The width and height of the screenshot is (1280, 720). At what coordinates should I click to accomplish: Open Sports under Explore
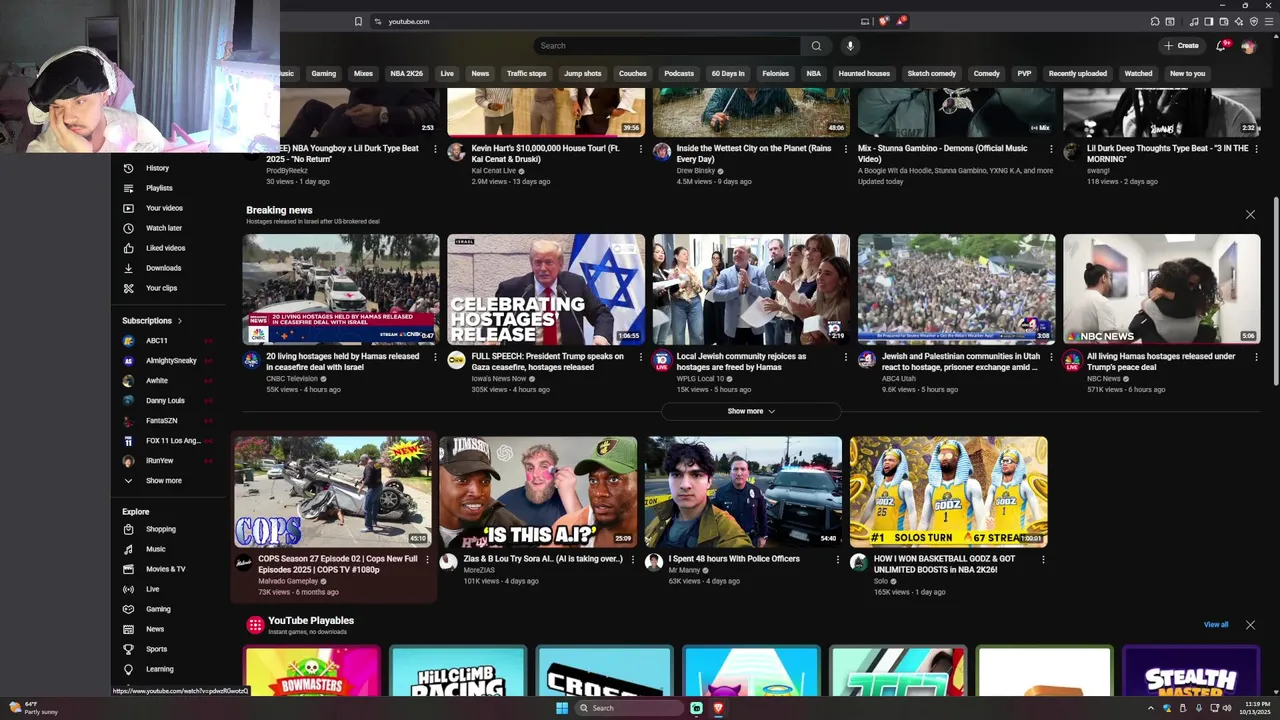[x=168, y=649]
